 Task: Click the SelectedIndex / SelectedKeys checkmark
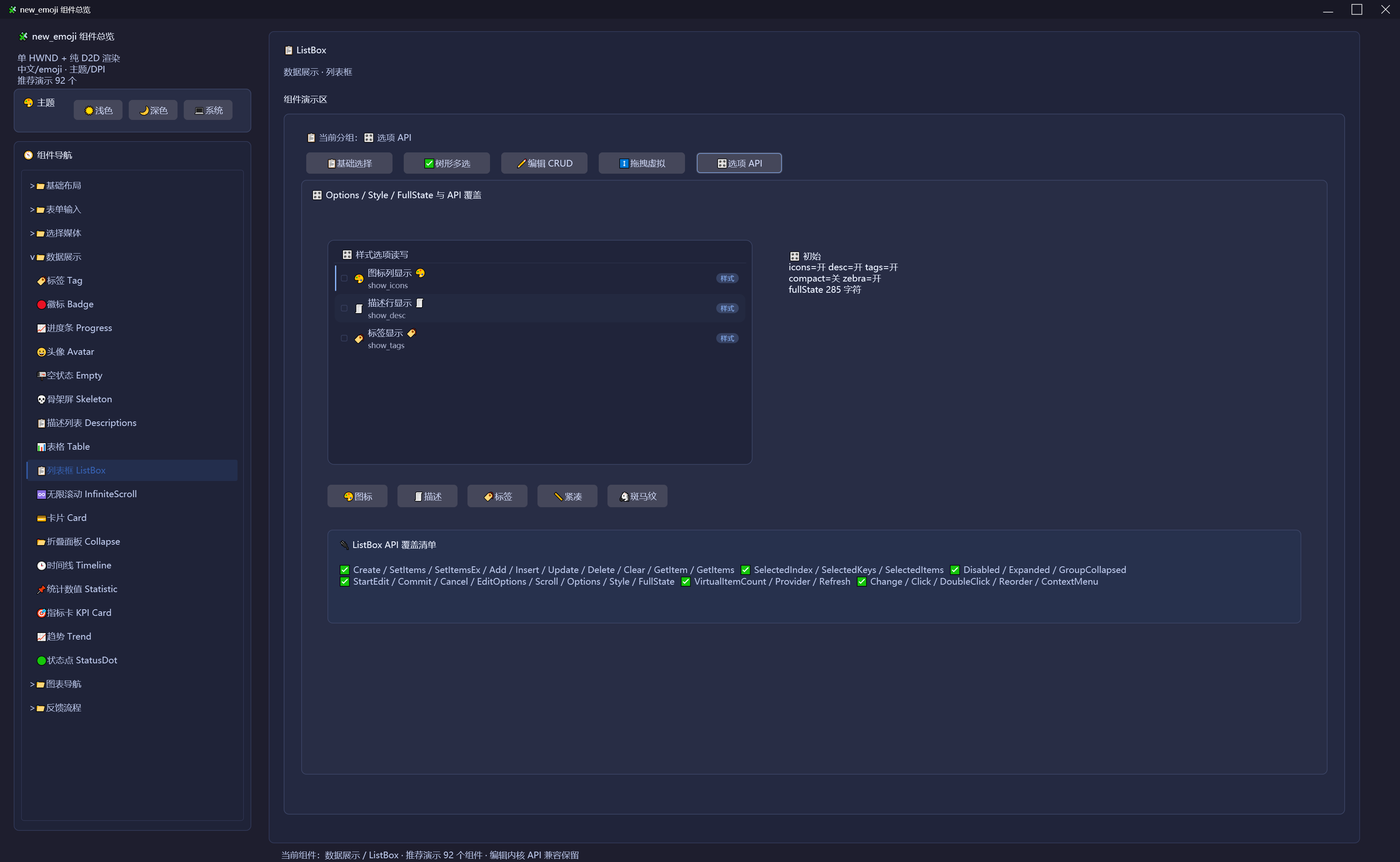coord(745,570)
